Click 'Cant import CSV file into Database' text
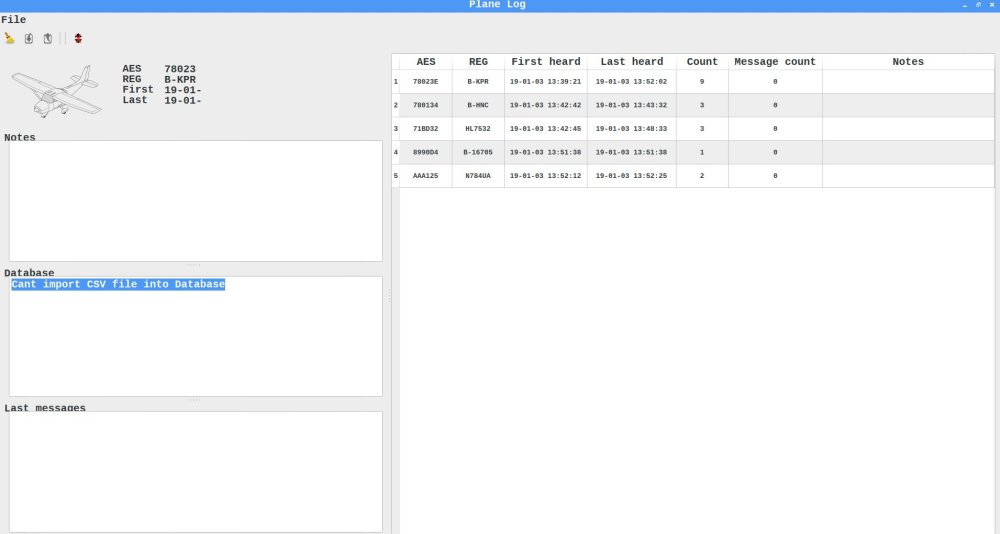This screenshot has width=1000, height=534. point(118,284)
